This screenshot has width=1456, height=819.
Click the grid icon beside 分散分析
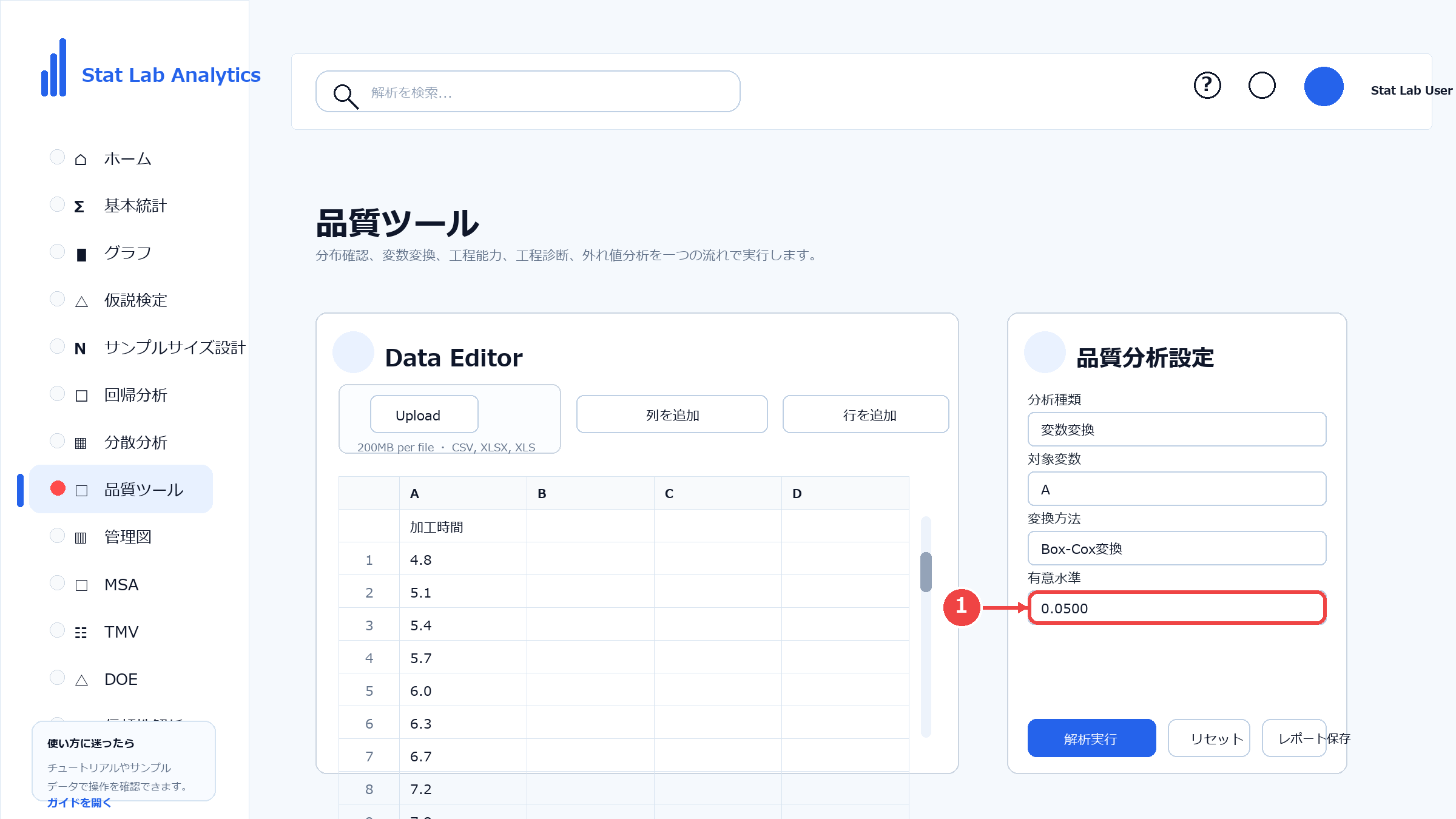click(x=81, y=443)
